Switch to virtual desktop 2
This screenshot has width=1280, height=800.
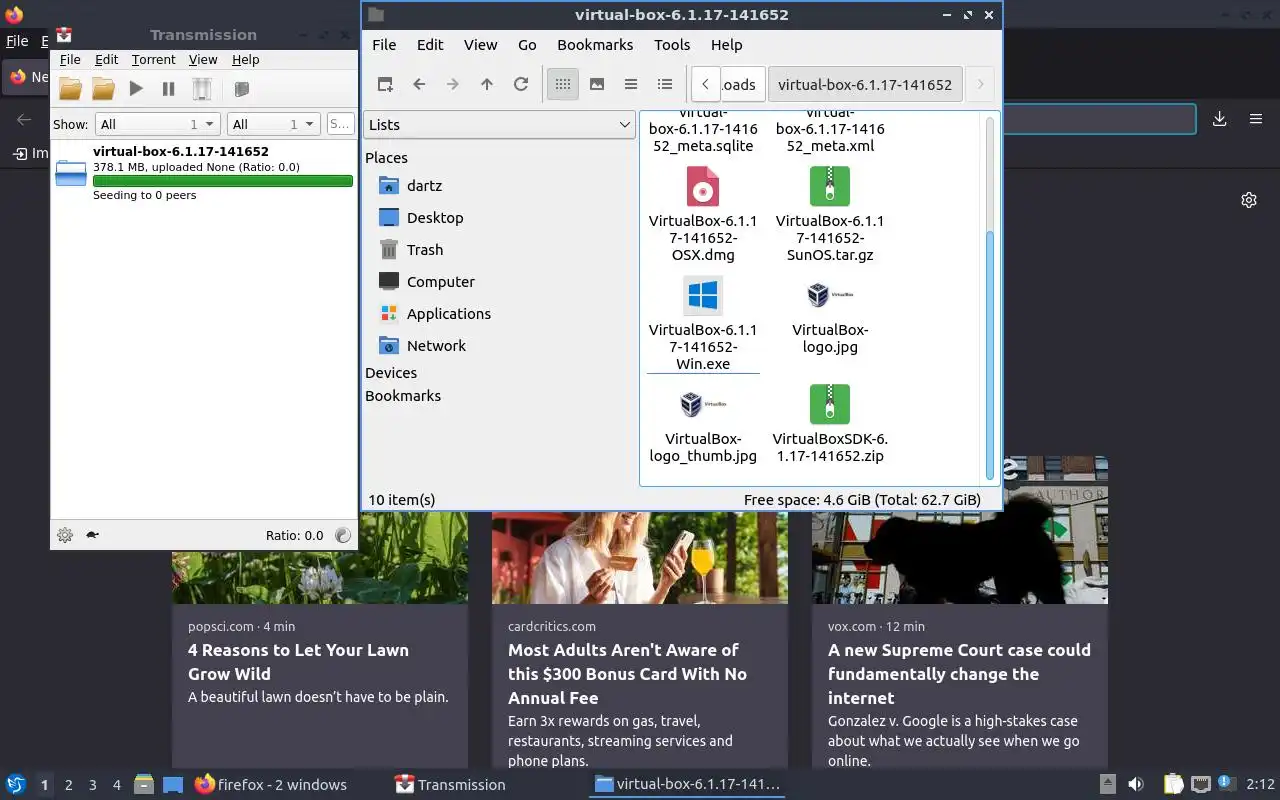click(x=69, y=785)
